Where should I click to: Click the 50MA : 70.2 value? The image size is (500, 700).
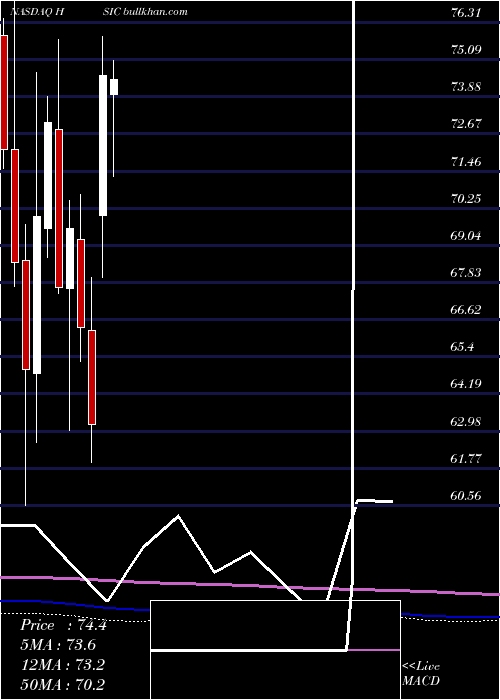tap(63, 684)
